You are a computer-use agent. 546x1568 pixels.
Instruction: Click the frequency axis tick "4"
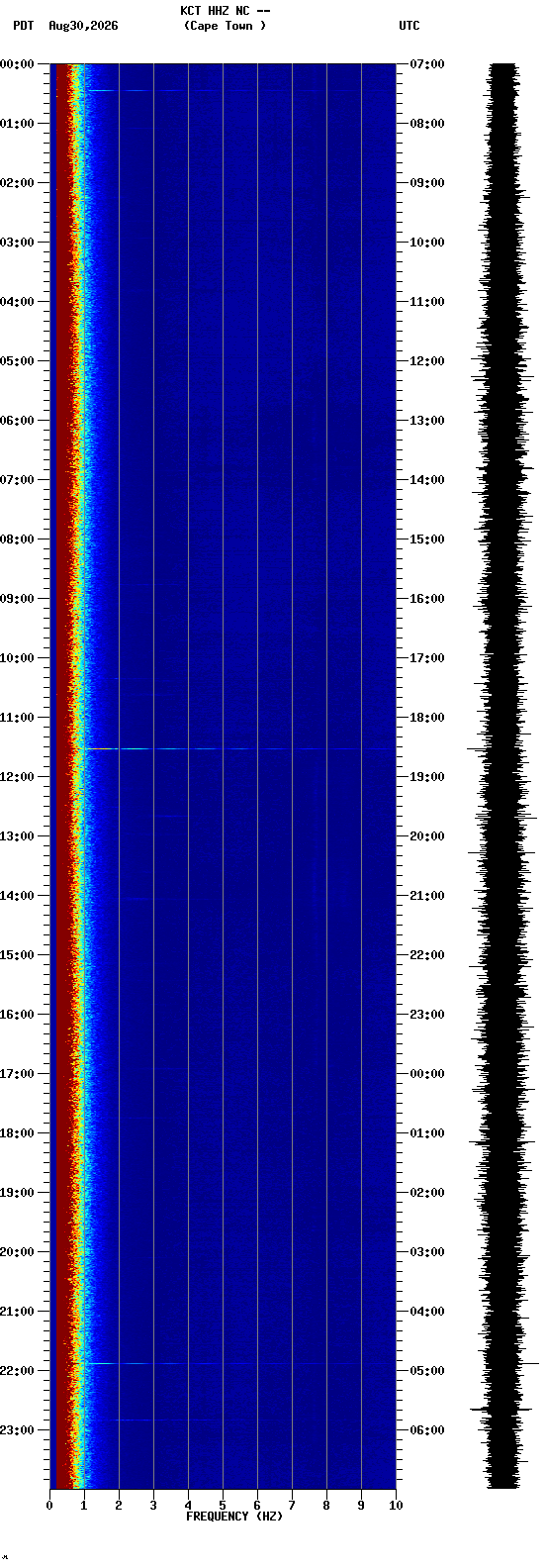[x=188, y=1506]
